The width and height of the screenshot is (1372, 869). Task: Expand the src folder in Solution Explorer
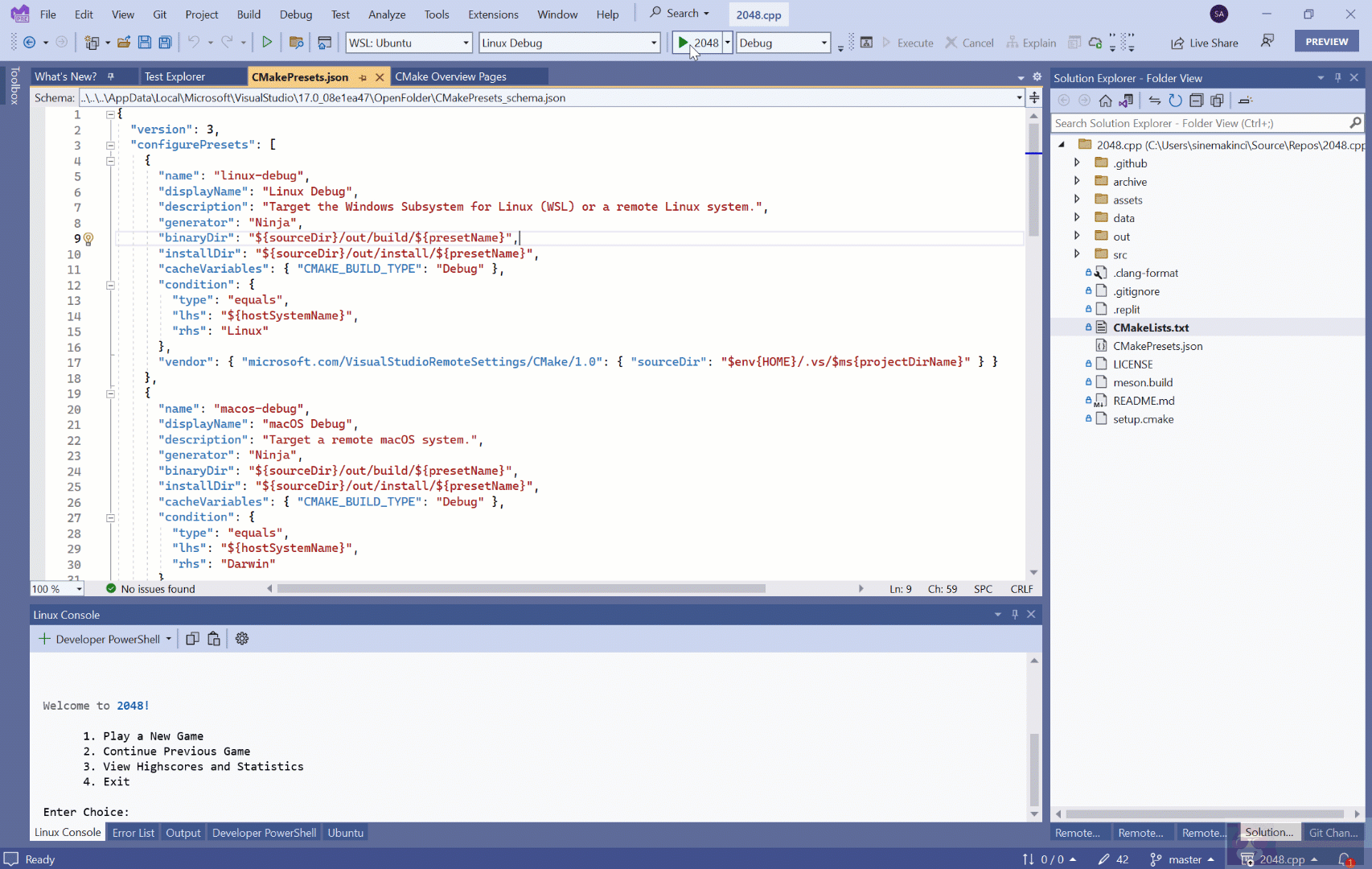1078,253
